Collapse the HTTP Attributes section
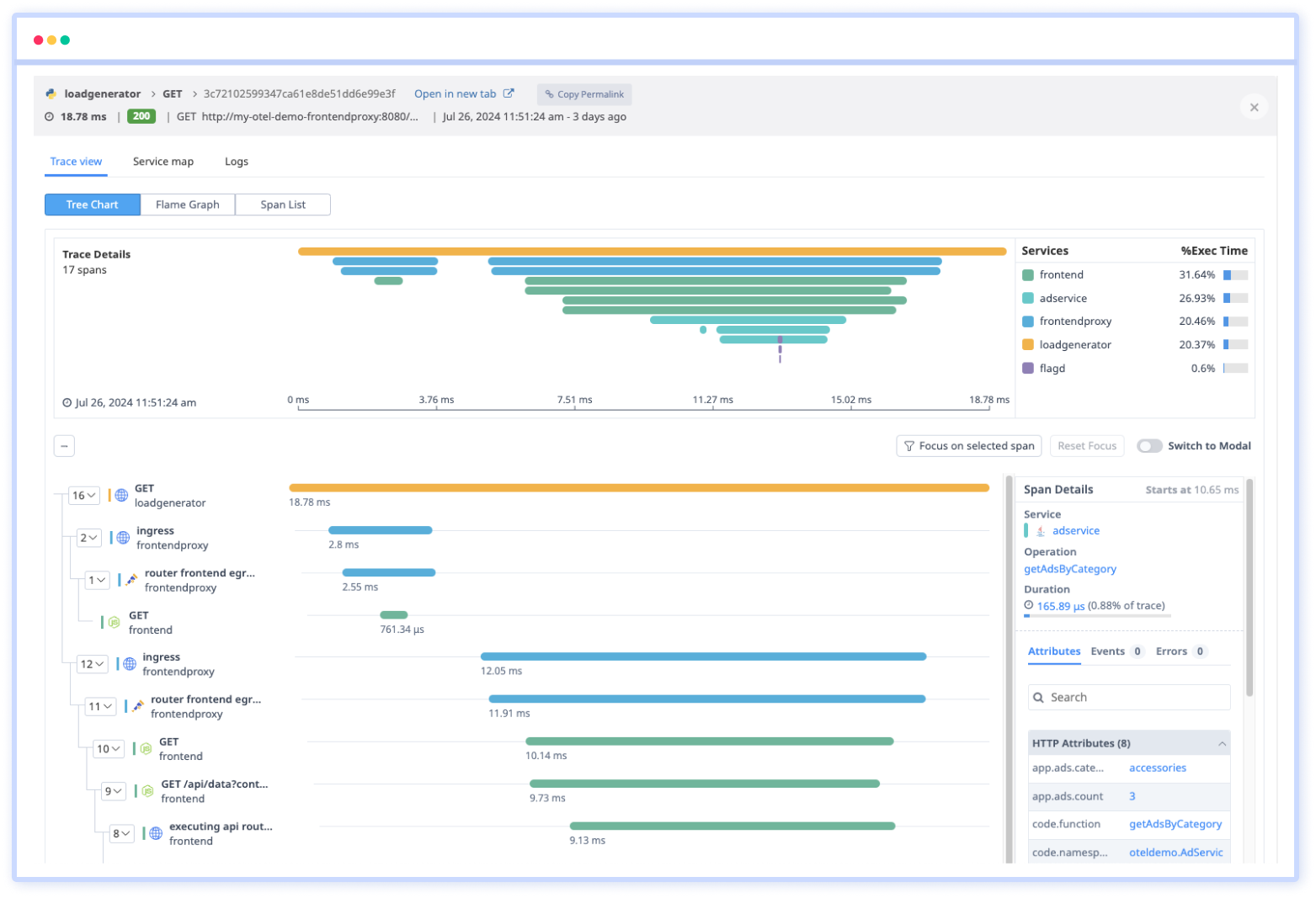The width and height of the screenshot is (1316, 898). [1223, 743]
